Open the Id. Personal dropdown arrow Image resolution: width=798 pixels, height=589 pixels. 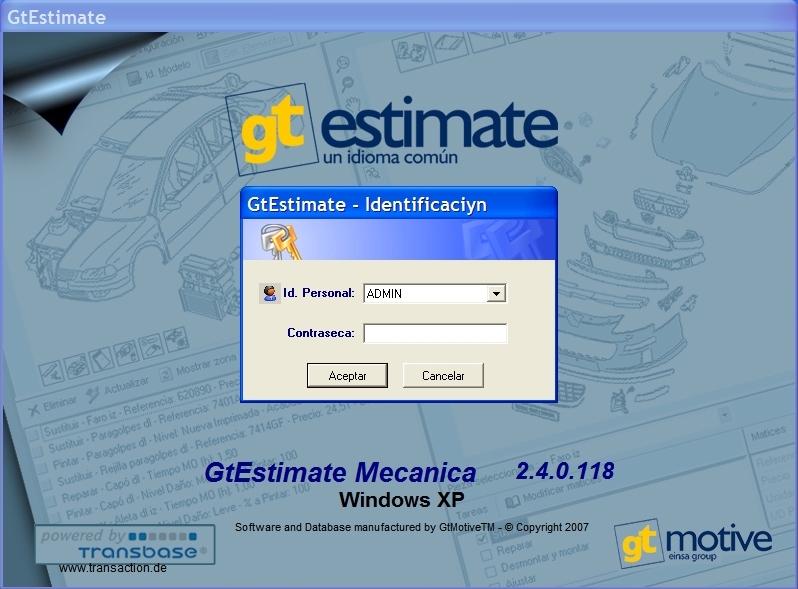496,293
